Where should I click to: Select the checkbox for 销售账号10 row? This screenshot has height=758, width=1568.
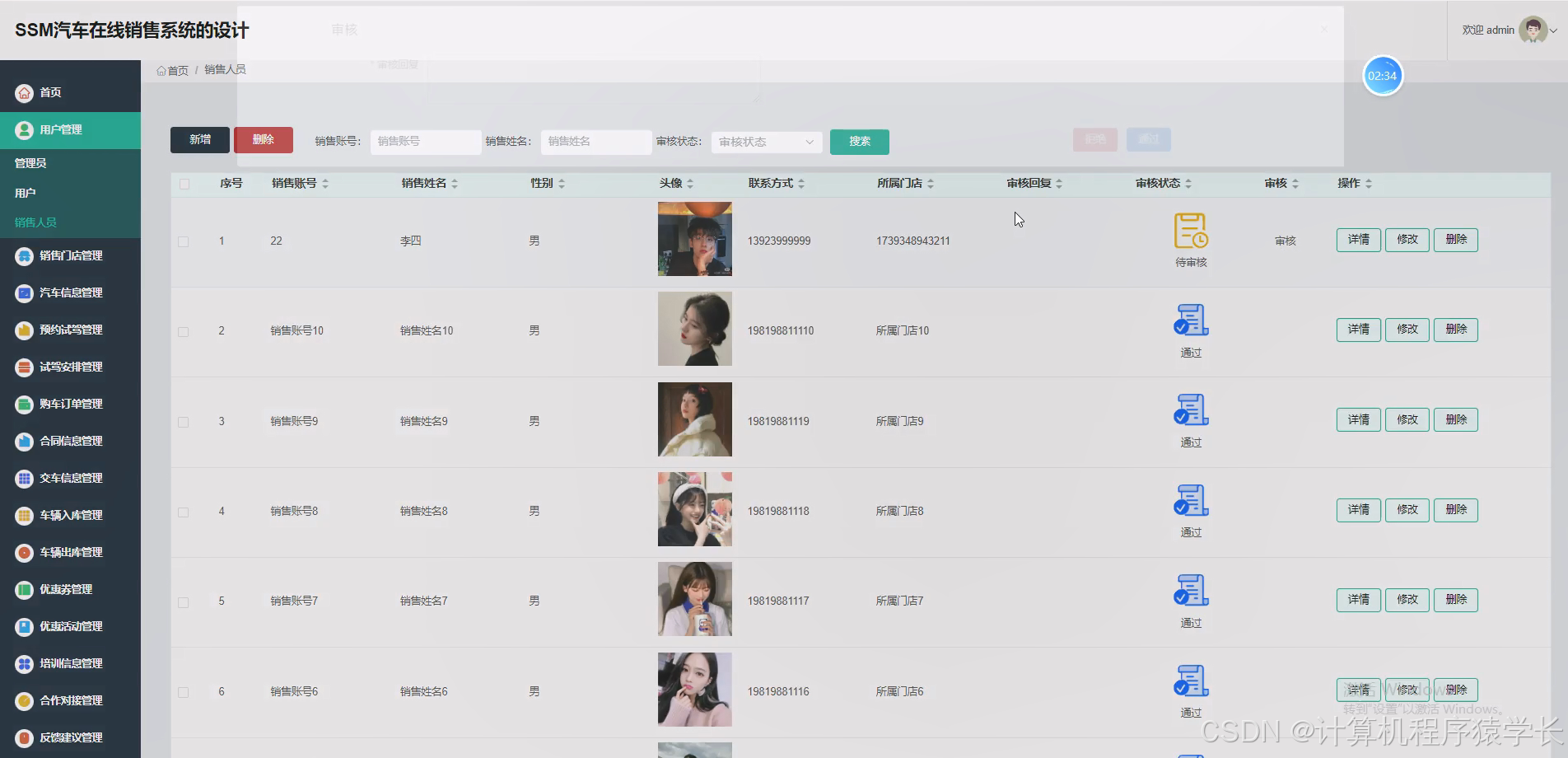(184, 331)
